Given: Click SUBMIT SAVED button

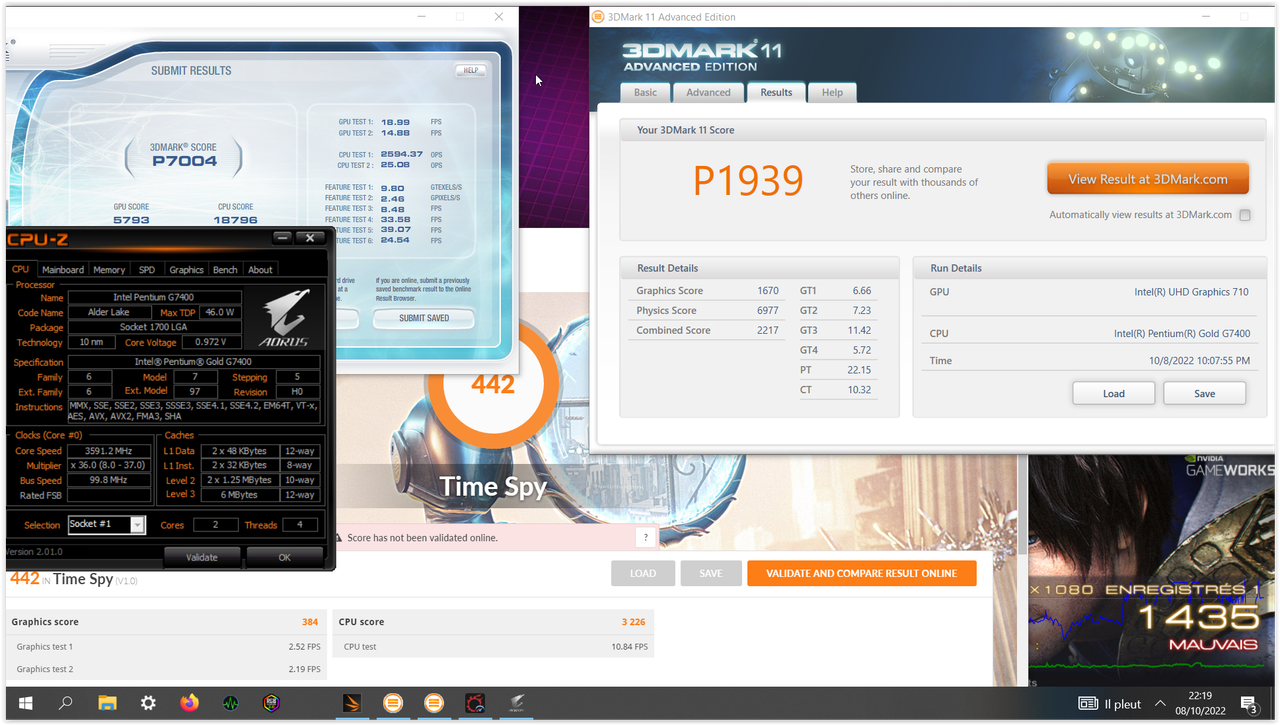Looking at the screenshot, I should [424, 318].
